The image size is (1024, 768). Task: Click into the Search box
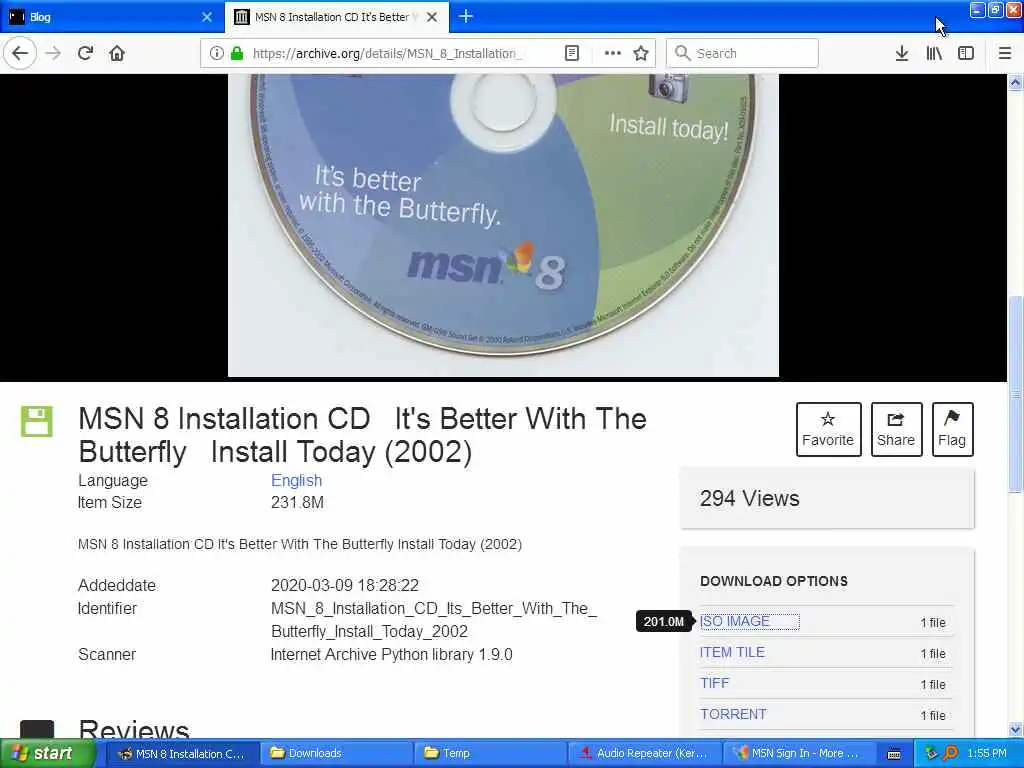(743, 53)
